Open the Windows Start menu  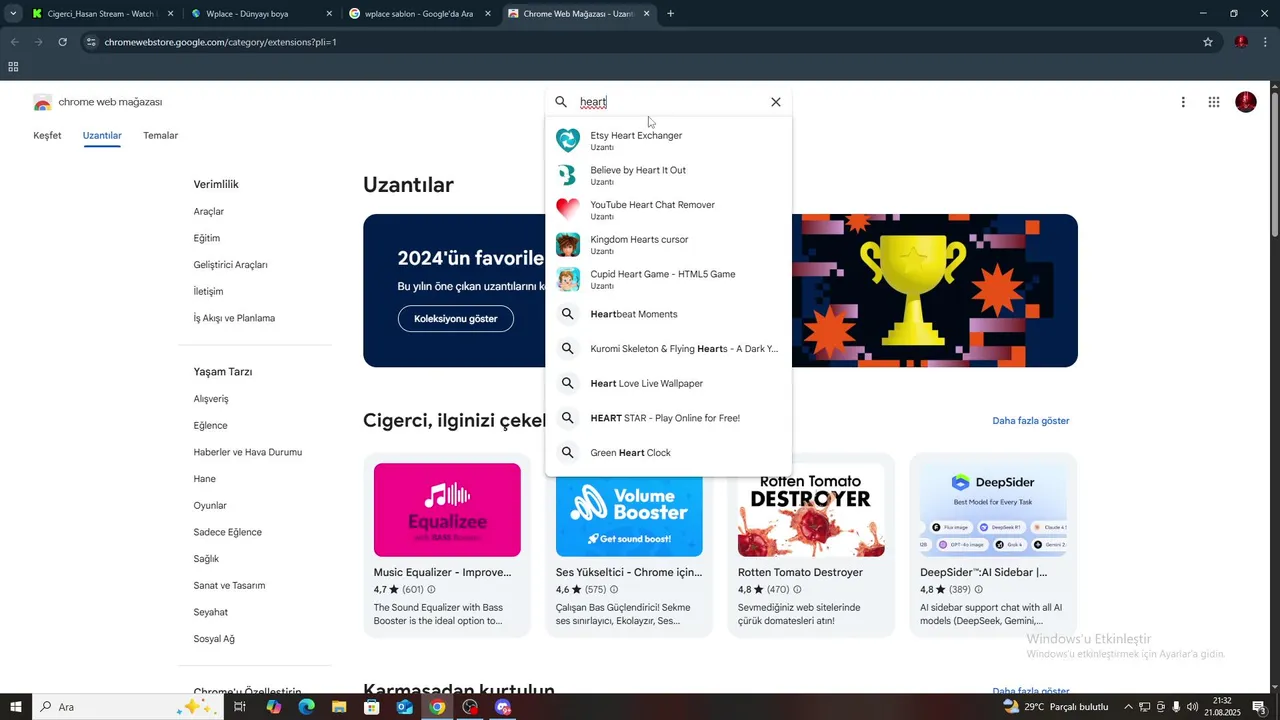tap(16, 707)
